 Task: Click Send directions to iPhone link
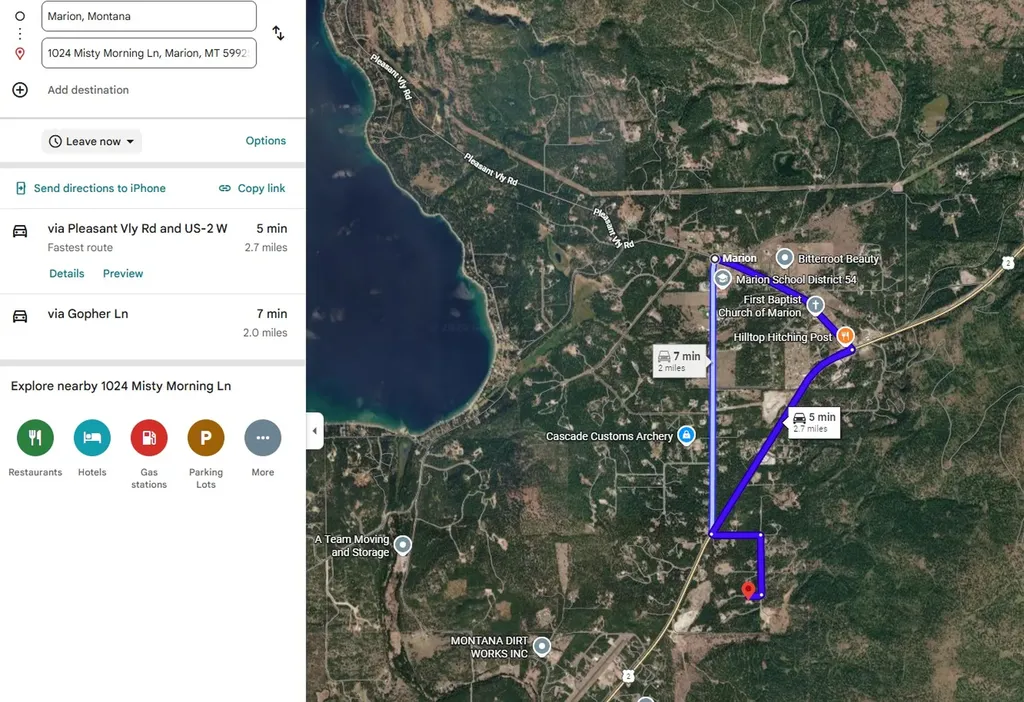tap(100, 188)
